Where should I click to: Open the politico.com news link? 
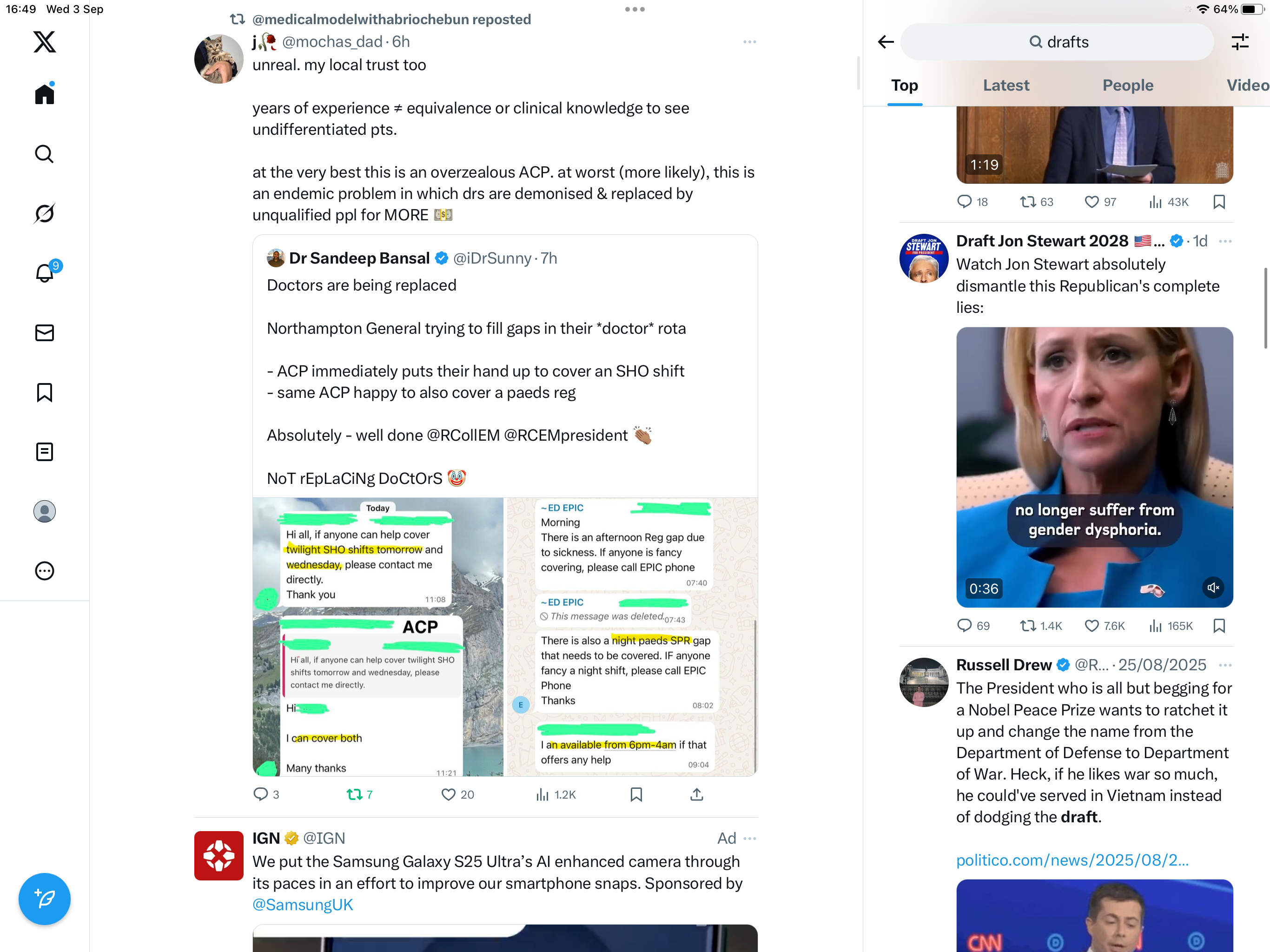tap(1072, 860)
